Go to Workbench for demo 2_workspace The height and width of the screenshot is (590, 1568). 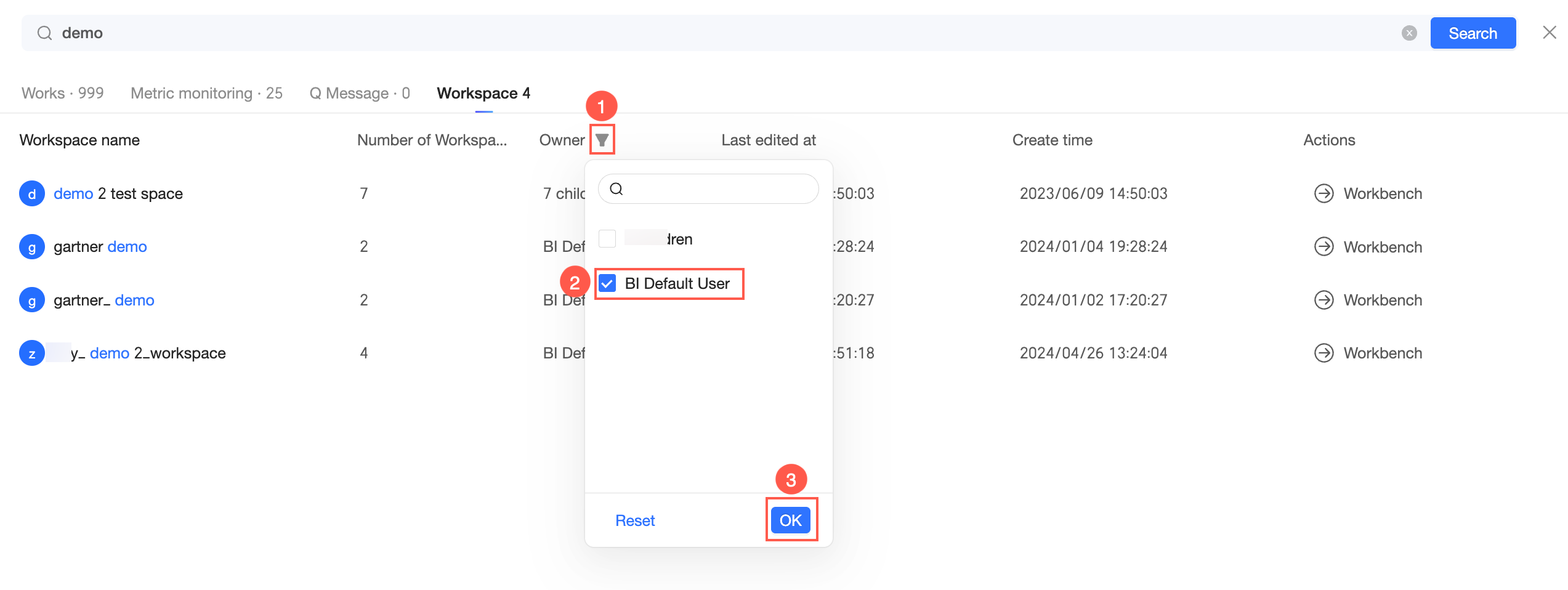[1383, 353]
